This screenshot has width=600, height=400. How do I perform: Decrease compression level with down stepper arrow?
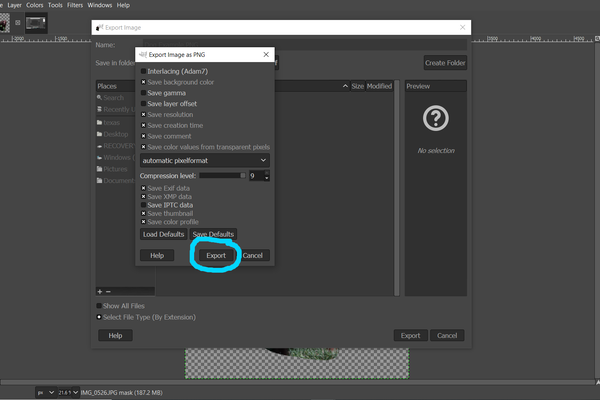pyautogui.click(x=267, y=178)
